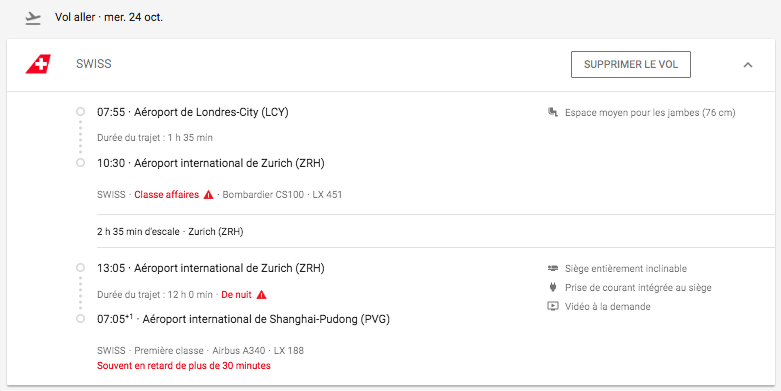781x391 pixels.
Task: Click flight number 'LX 451'
Action: pos(327,195)
